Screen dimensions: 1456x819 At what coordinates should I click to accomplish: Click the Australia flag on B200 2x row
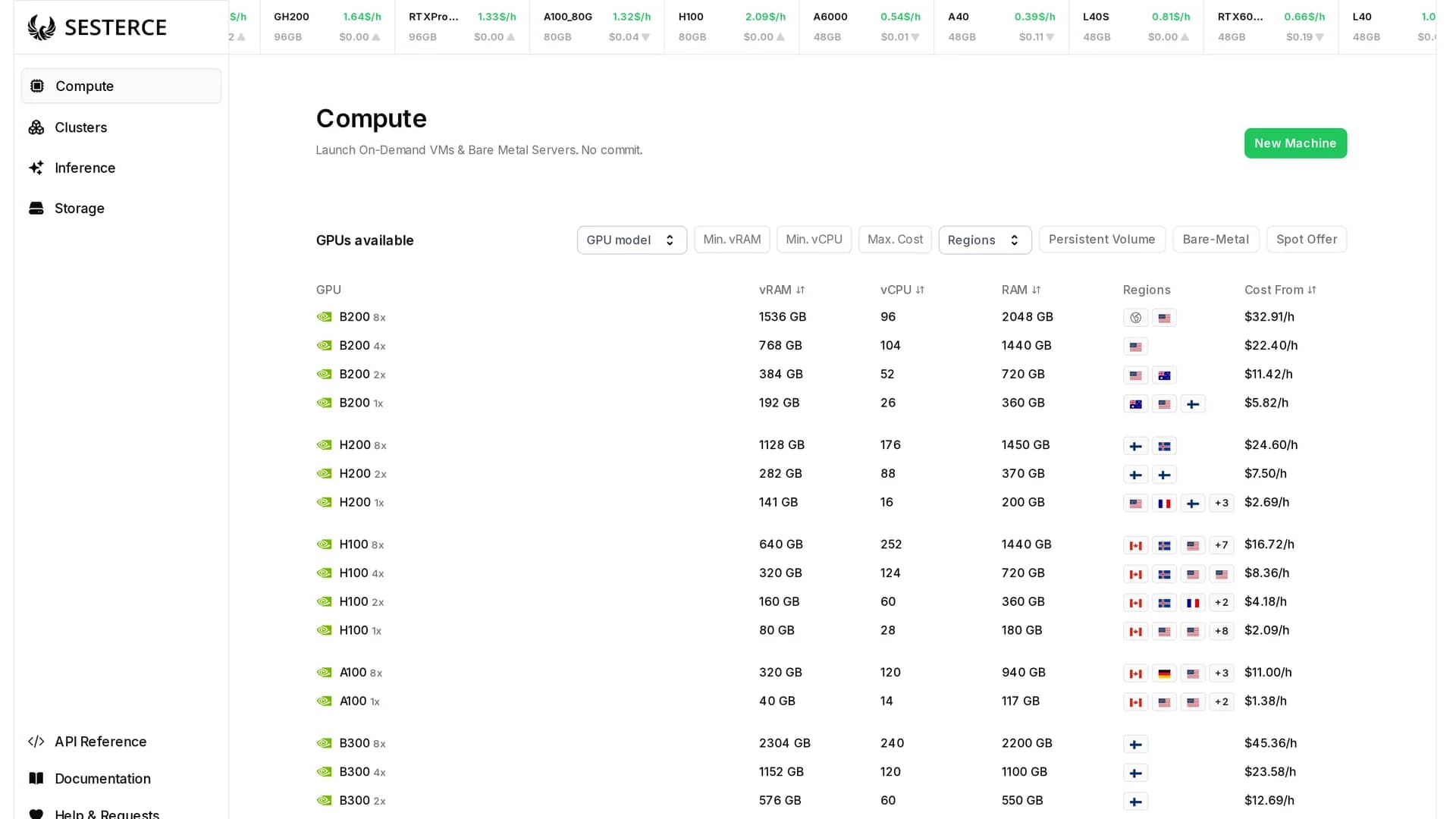point(1164,375)
